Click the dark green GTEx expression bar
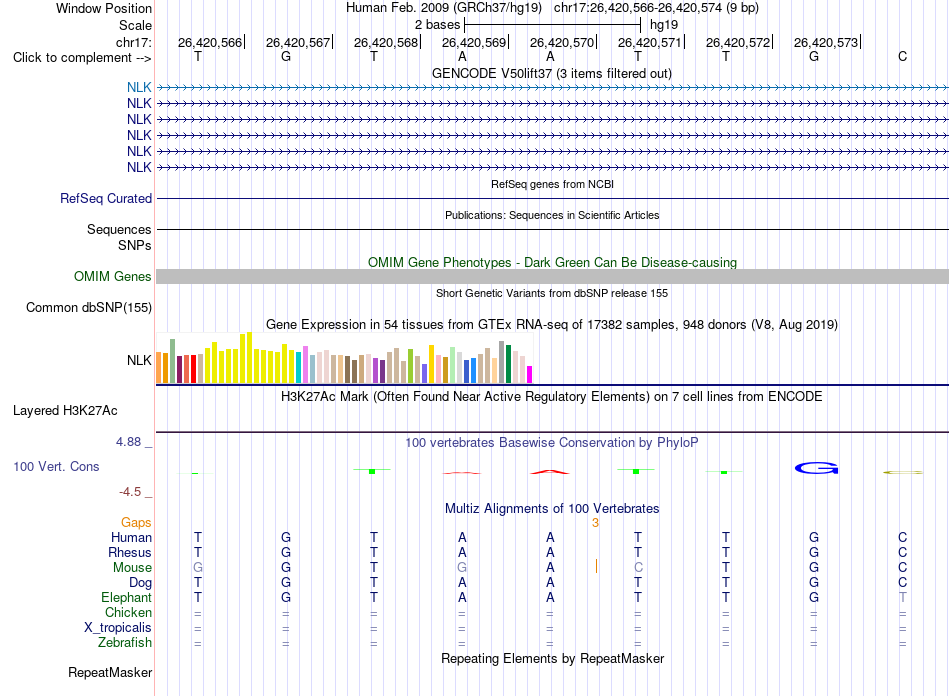The width and height of the screenshot is (950, 696). 508,364
